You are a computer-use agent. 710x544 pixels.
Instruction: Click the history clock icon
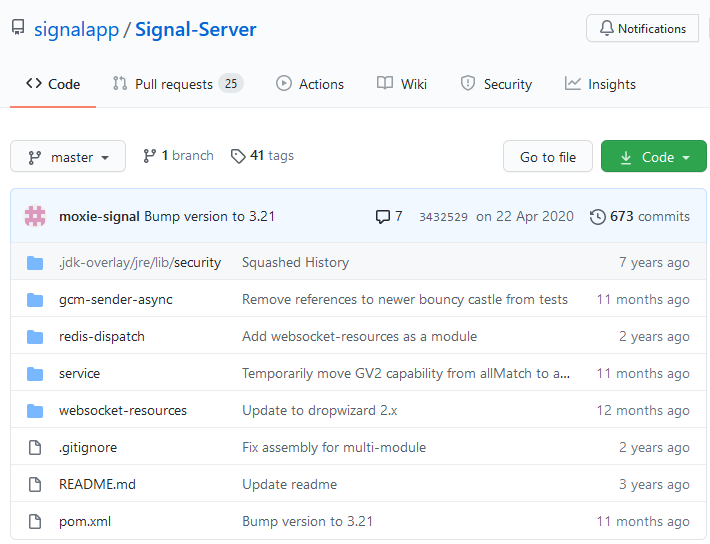click(x=598, y=217)
